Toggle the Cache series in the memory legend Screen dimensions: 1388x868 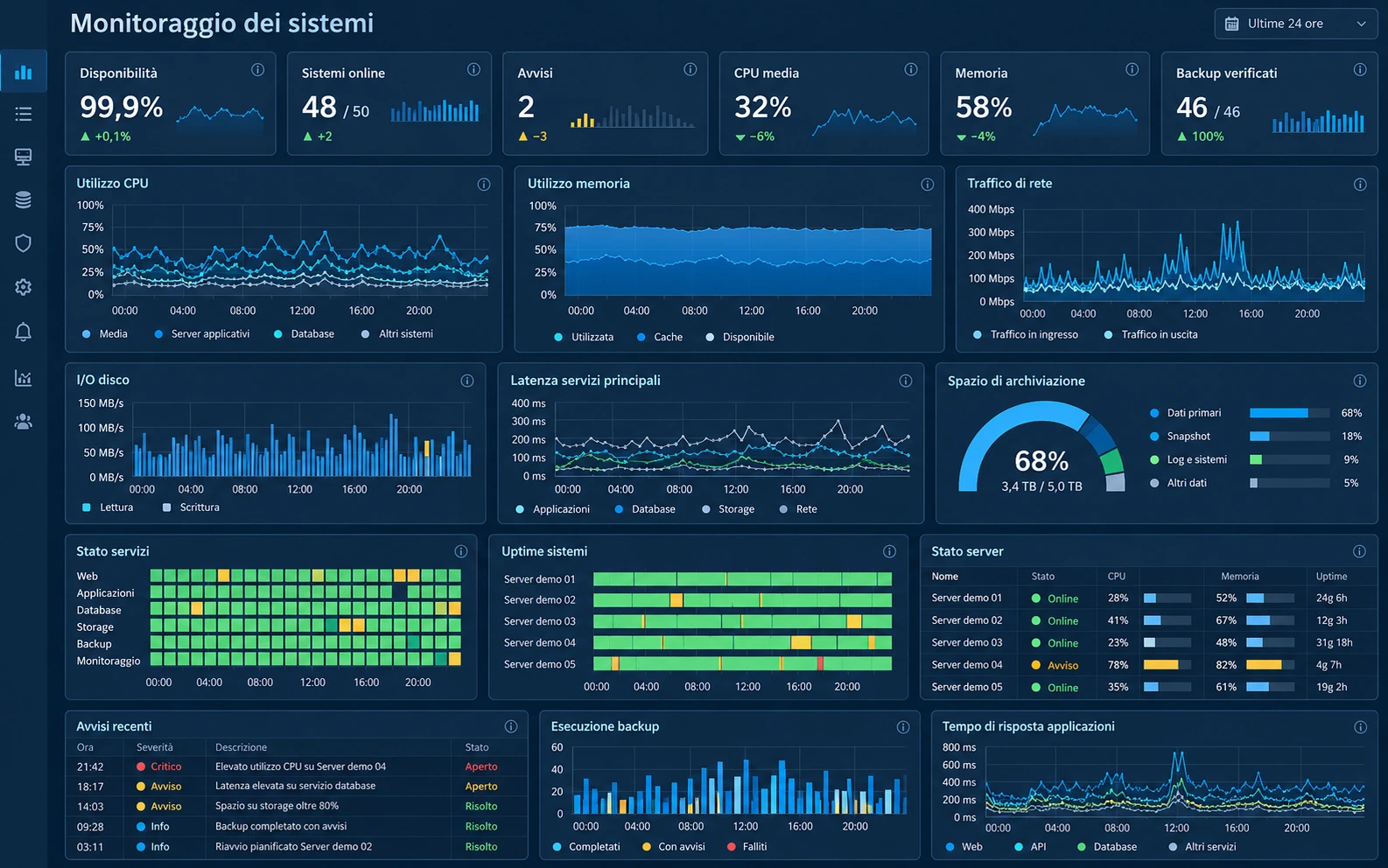pos(660,337)
